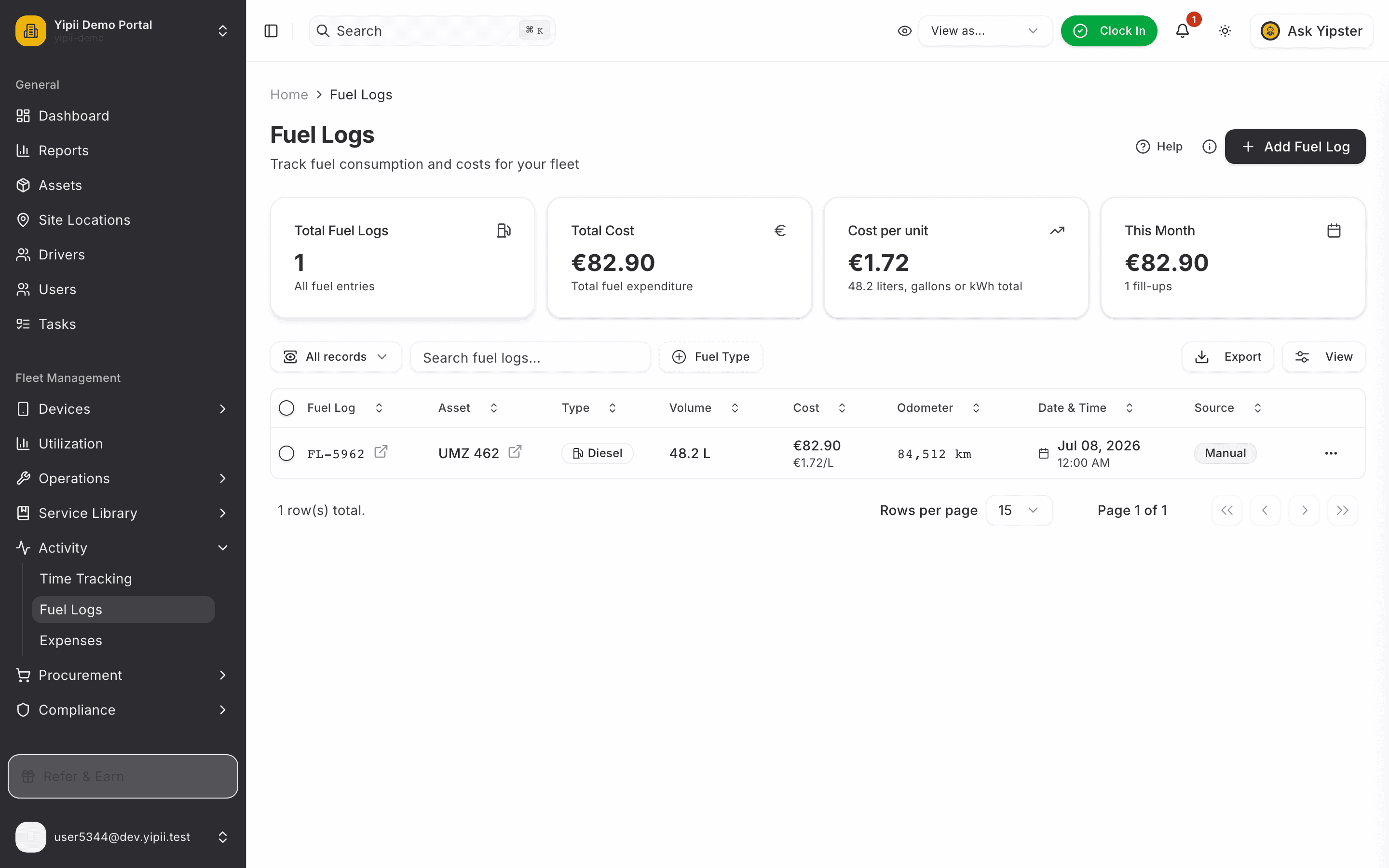Click the euro icon in Total Cost card
1389x868 pixels.
780,231
